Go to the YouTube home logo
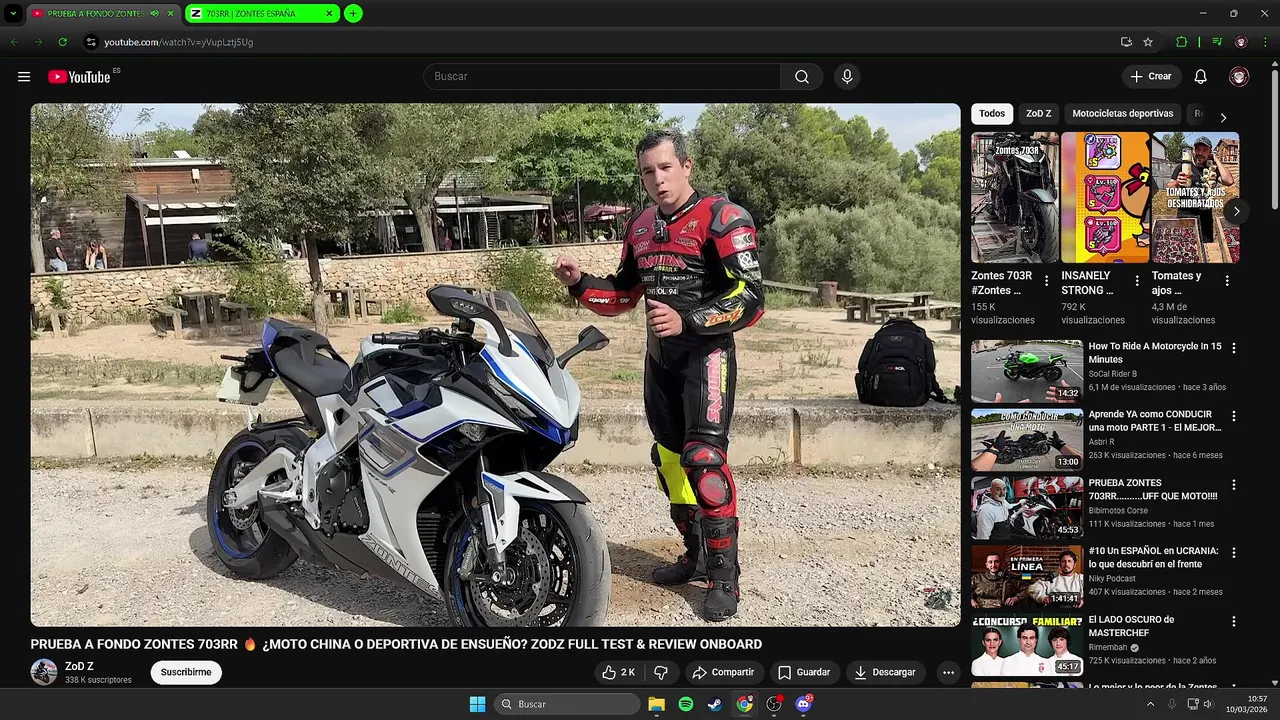The width and height of the screenshot is (1280, 720). pos(79,77)
